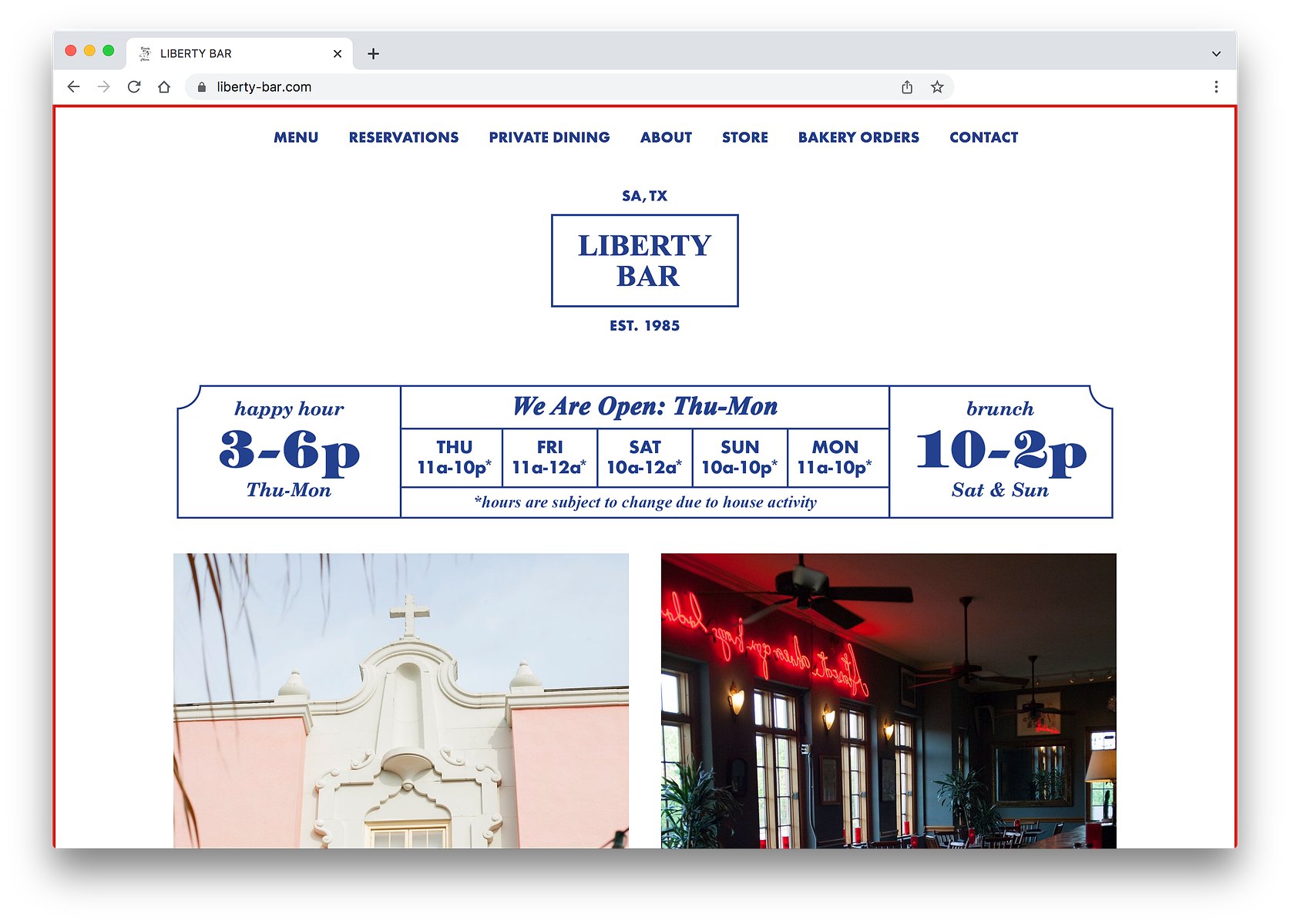Click the brunch 10-2p text

[x=1001, y=451]
